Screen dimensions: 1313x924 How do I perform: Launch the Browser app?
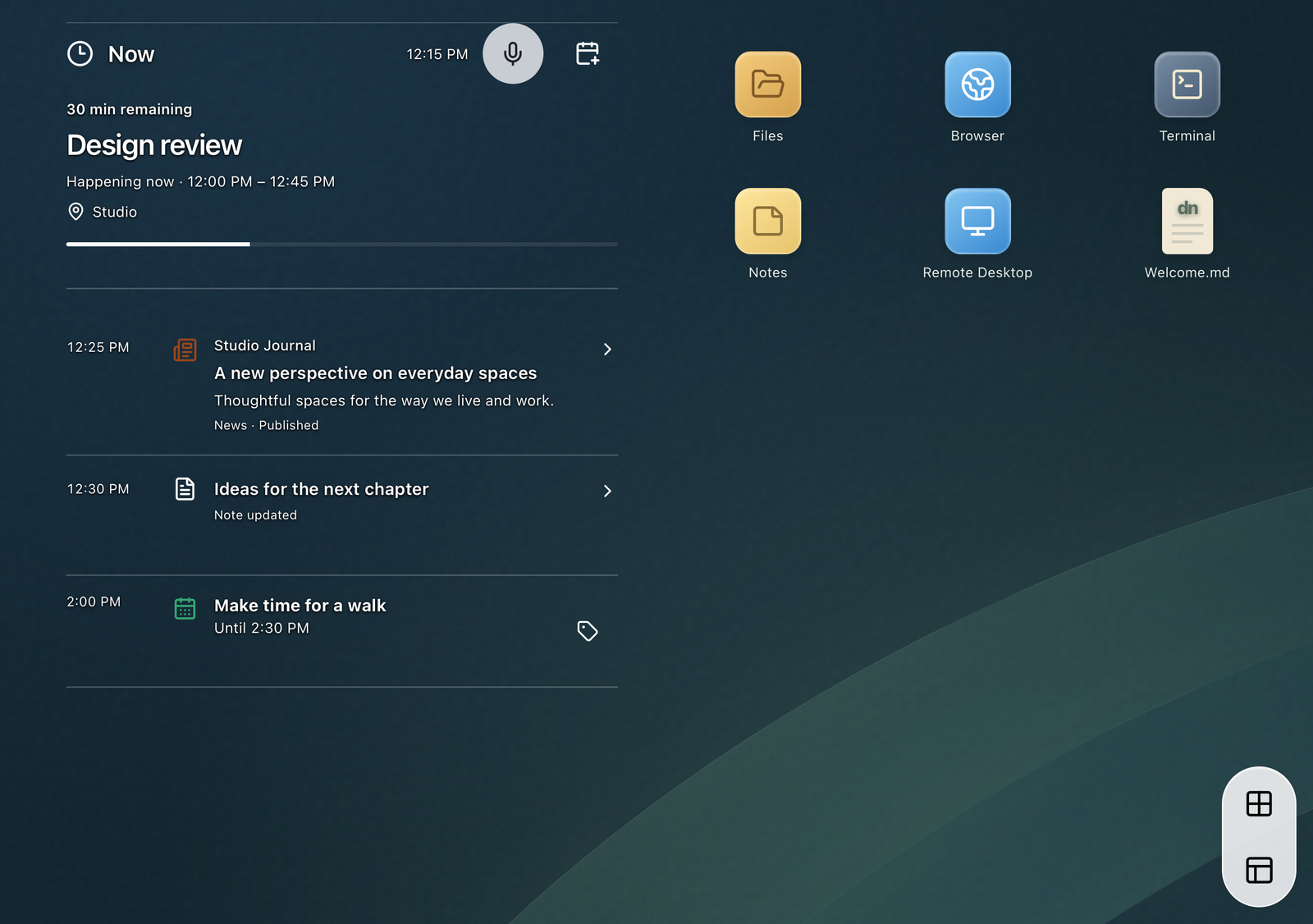977,85
